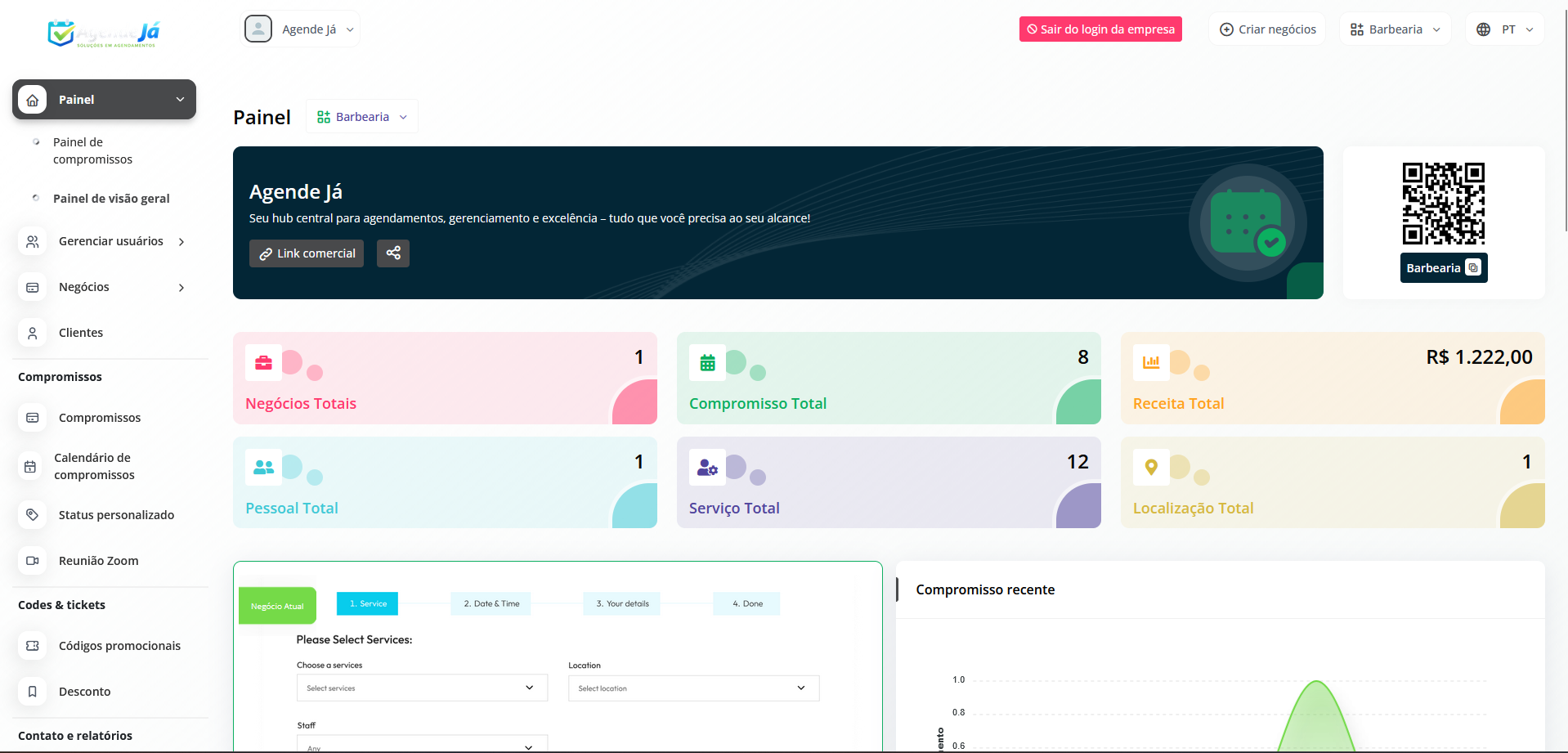Click the Negócio Atual green label
This screenshot has width=1568, height=753.
pyautogui.click(x=277, y=606)
